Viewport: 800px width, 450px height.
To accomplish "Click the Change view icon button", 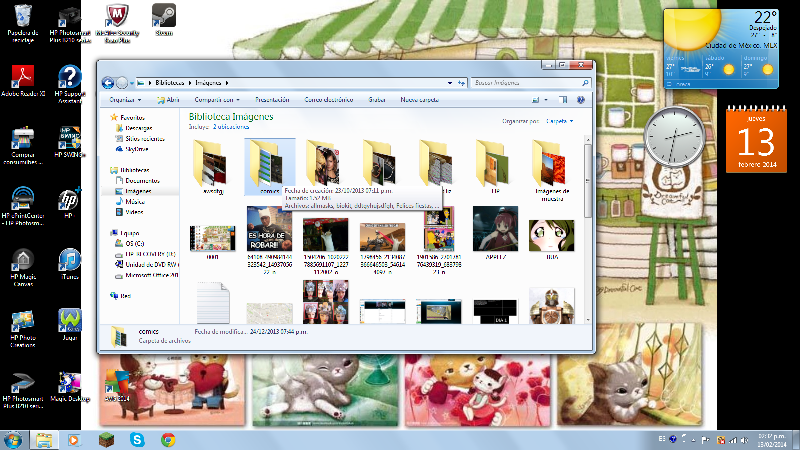I will tap(536, 100).
